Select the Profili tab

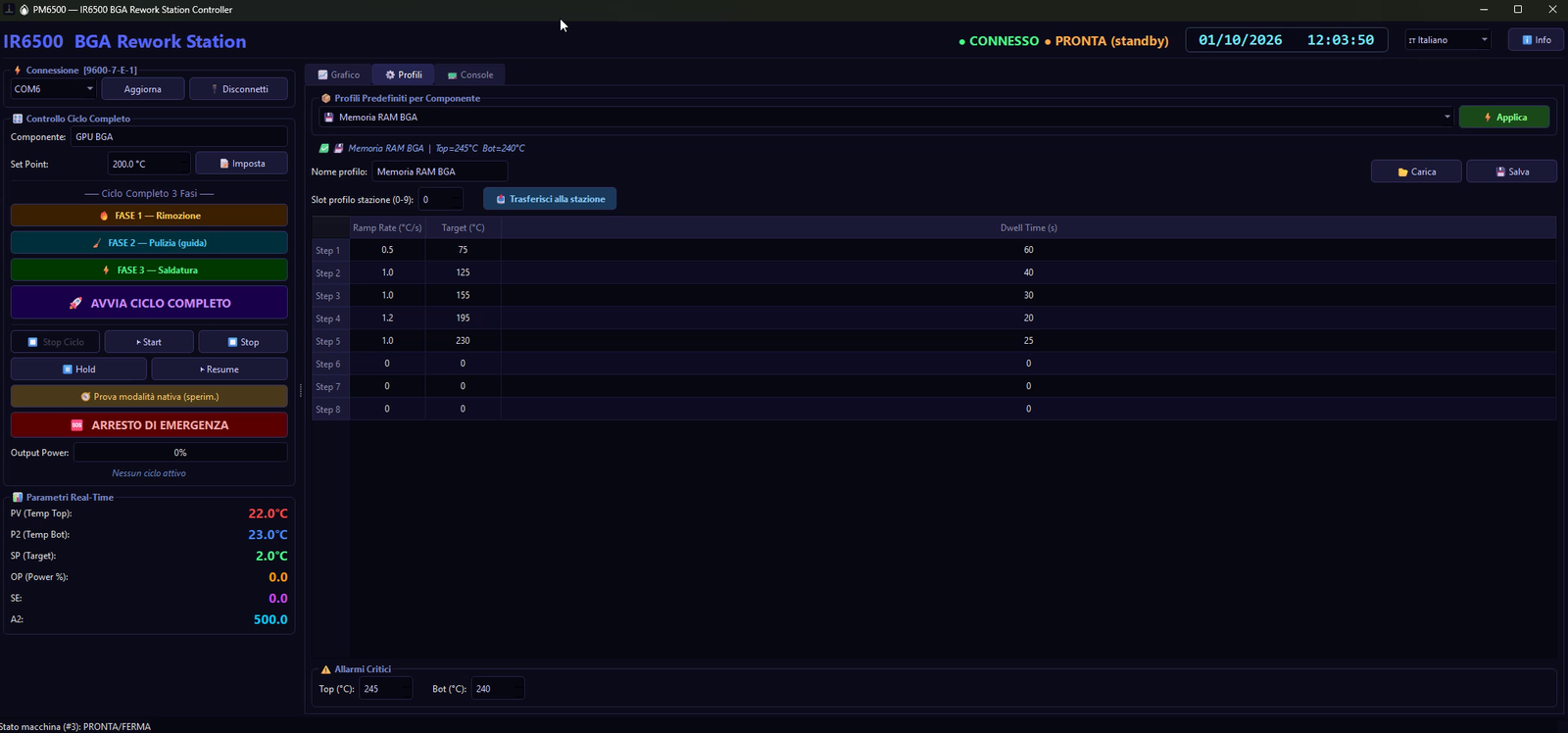(x=404, y=74)
